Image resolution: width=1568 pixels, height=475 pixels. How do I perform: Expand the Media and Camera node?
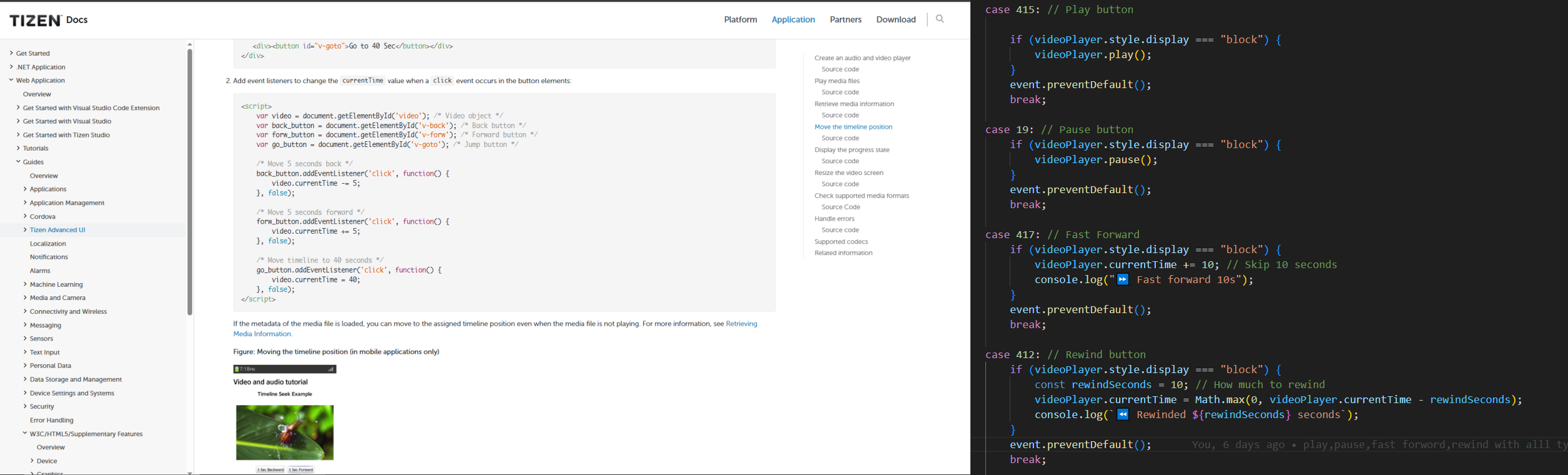point(25,297)
